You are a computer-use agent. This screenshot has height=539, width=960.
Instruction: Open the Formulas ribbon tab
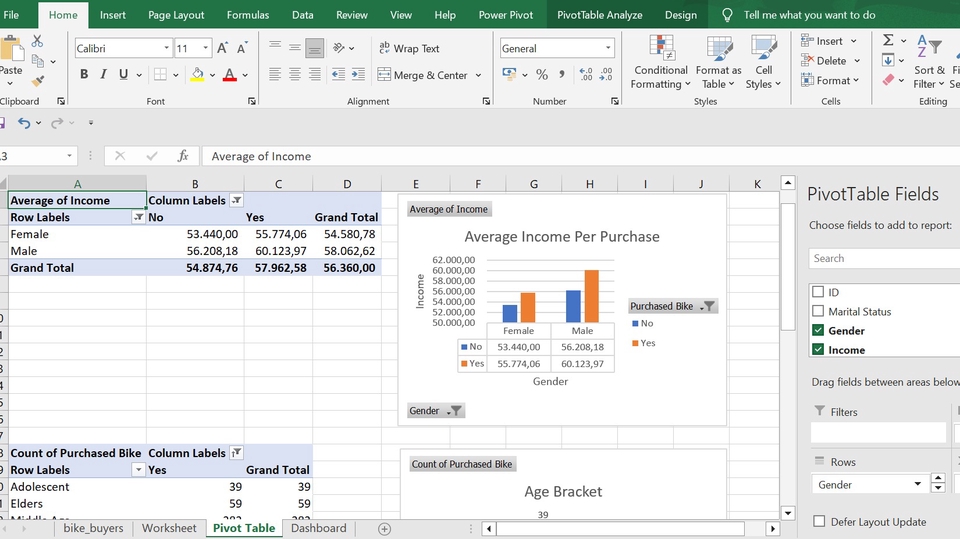point(248,15)
